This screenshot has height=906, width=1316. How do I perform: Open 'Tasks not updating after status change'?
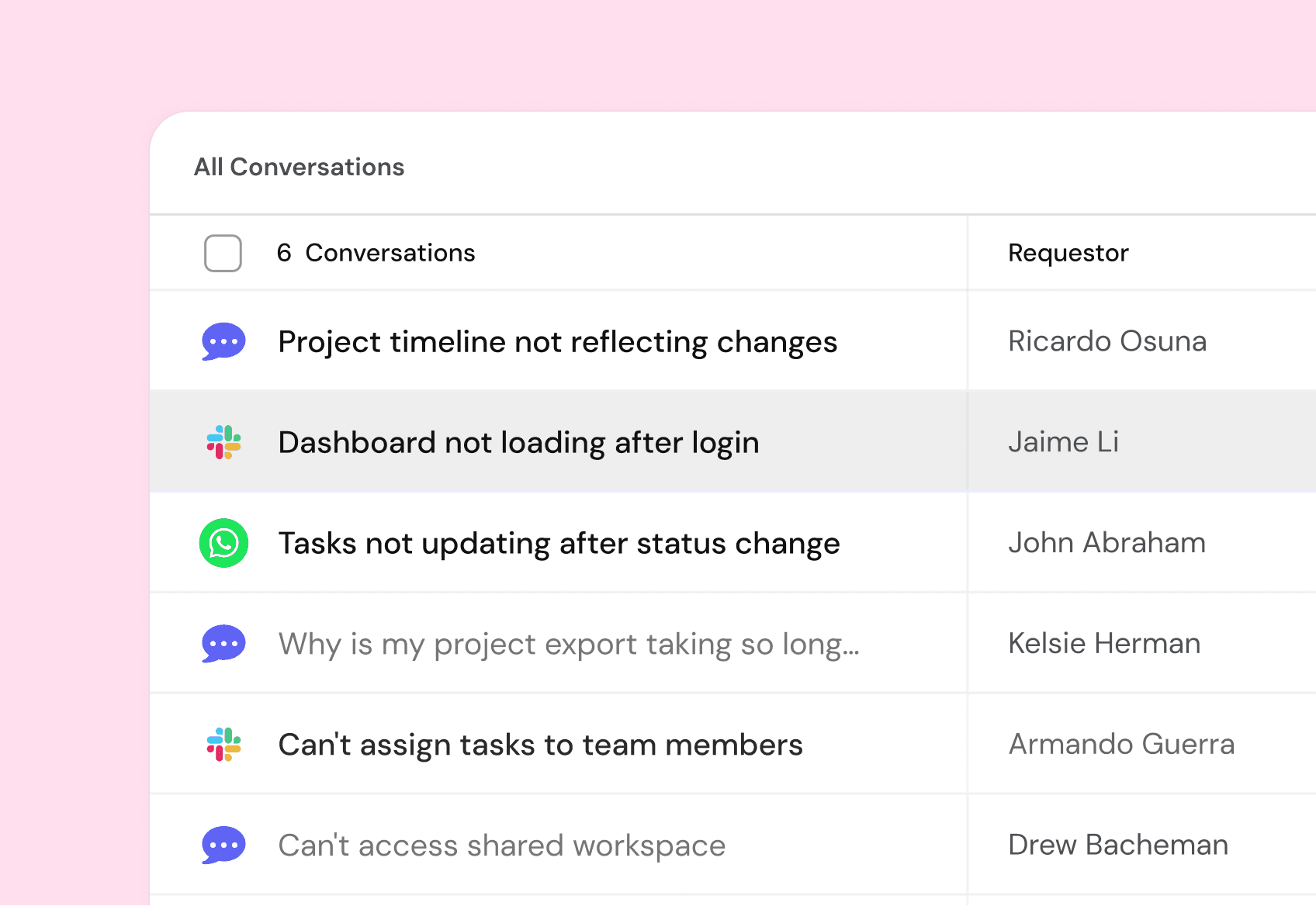559,544
